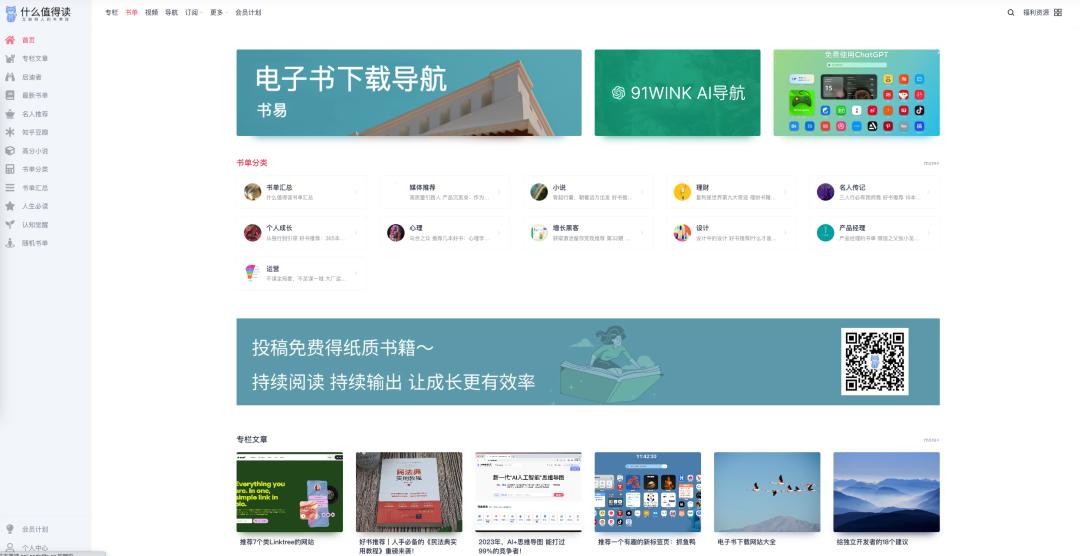Open 会员计划 in the top nav
This screenshot has height=556, width=1080.
tap(248, 12)
